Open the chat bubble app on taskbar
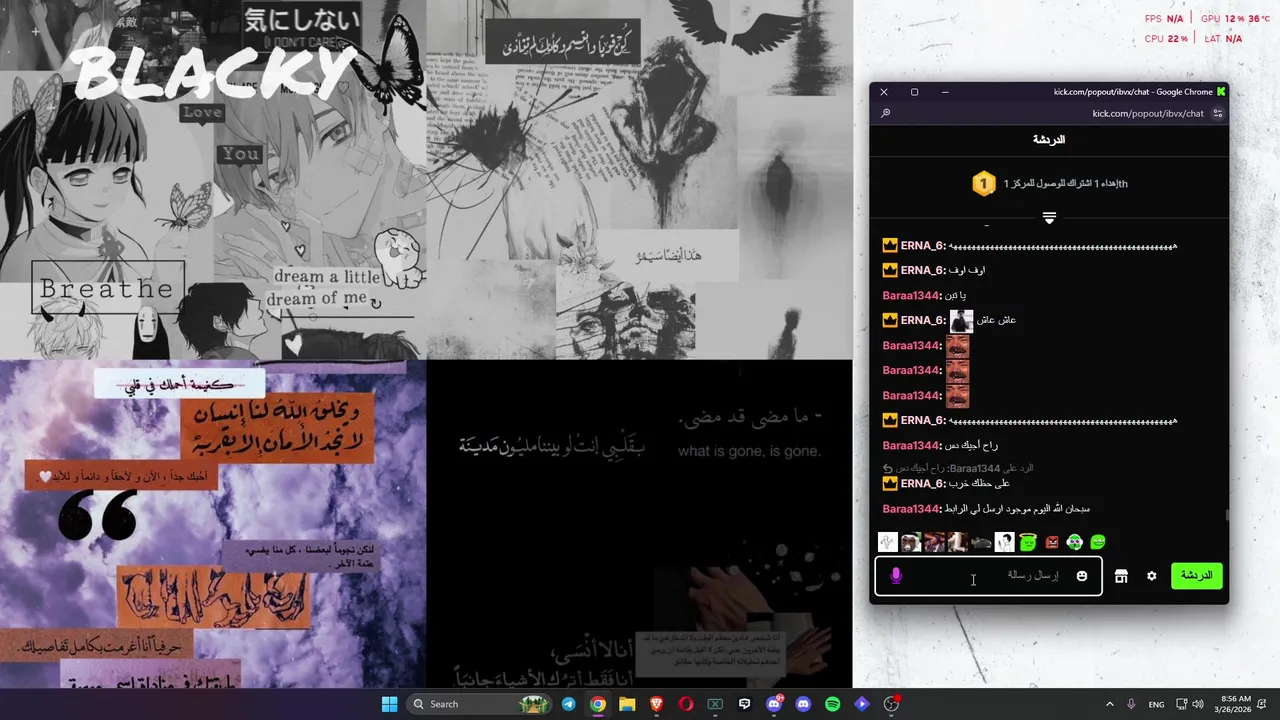The image size is (1280, 720). (x=744, y=704)
